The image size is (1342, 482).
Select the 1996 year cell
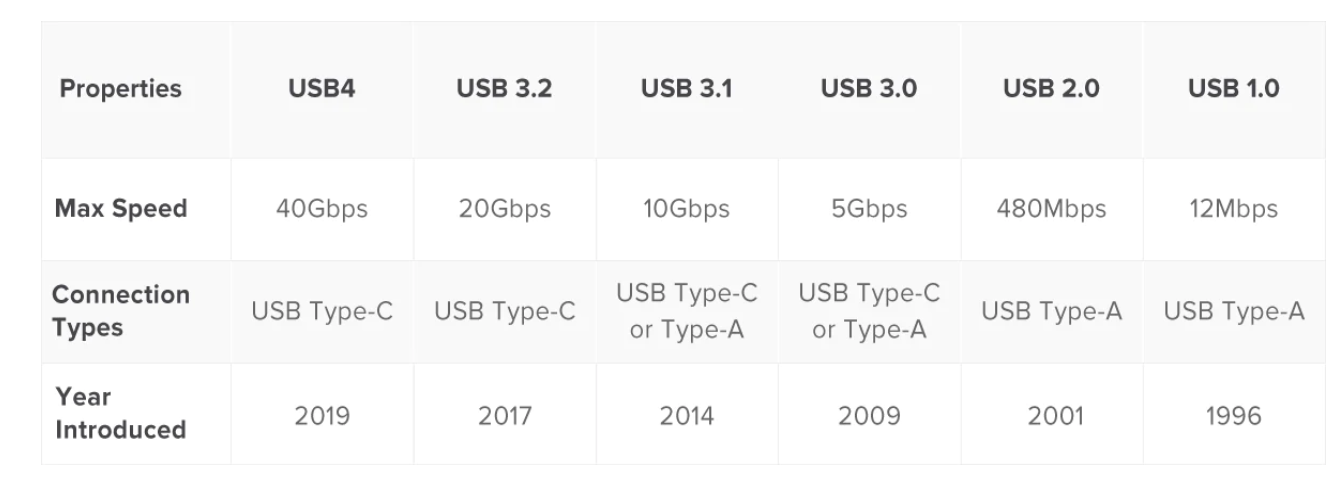[x=1233, y=415]
